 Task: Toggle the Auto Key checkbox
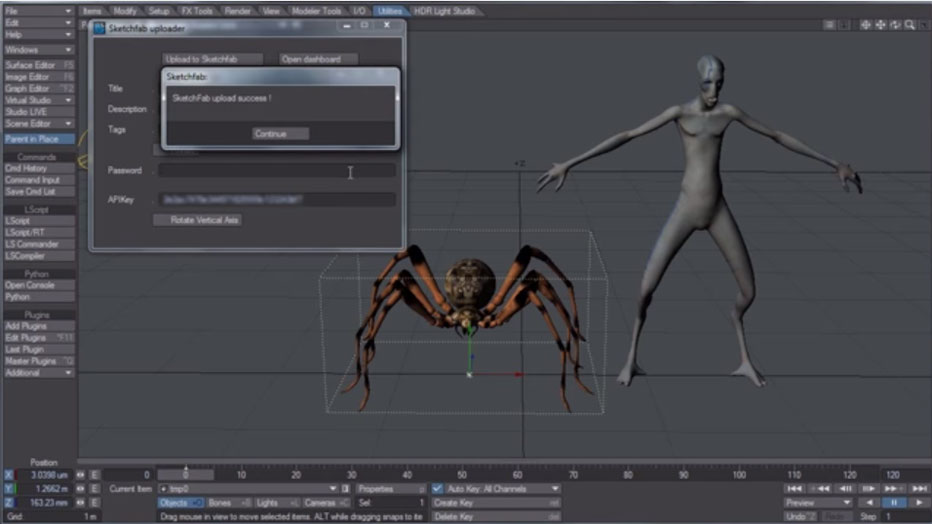click(437, 489)
